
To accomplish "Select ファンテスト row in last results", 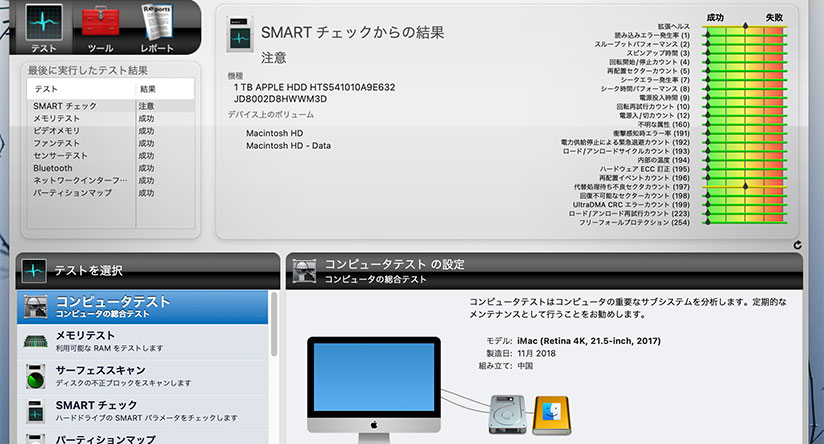I will point(111,143).
